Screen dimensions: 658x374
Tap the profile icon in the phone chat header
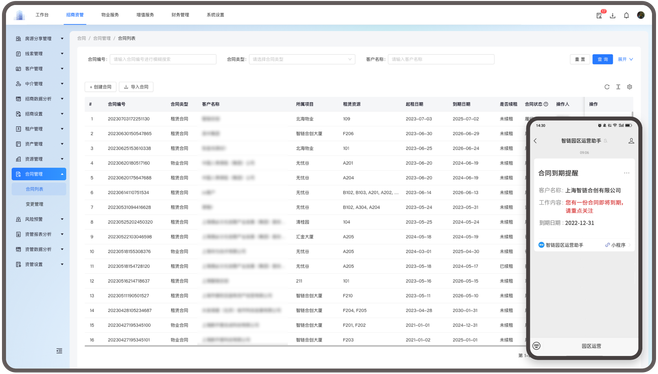(x=631, y=141)
